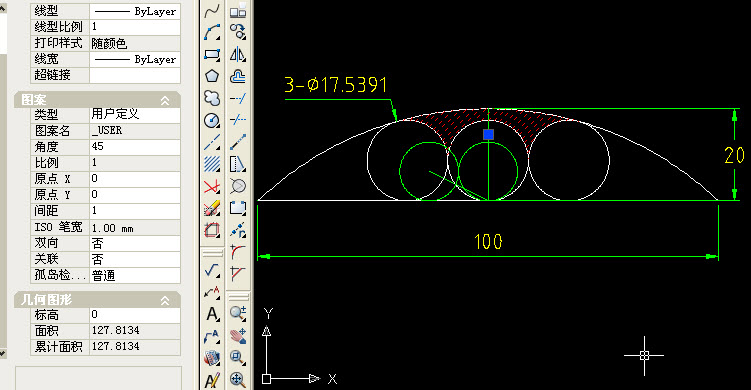Click the dimension text 100

488,241
